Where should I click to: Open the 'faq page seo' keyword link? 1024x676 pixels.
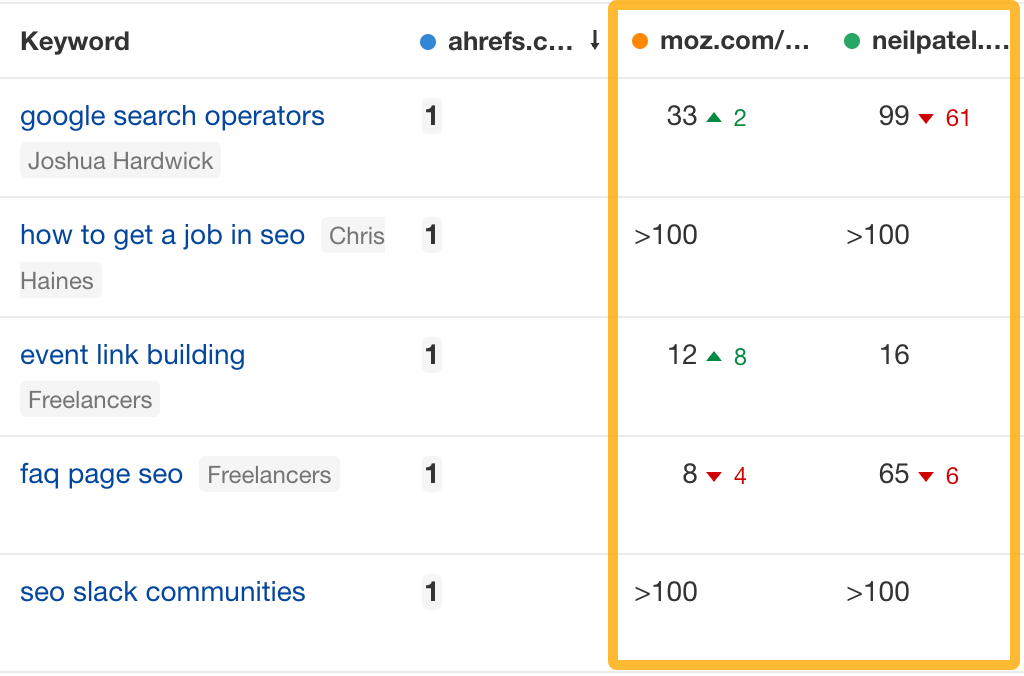coord(101,474)
